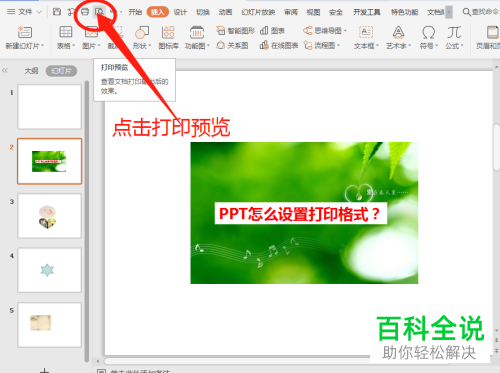Click the Print icon in quick access toolbar
Viewport: 500px width, 373px height.
point(85,12)
